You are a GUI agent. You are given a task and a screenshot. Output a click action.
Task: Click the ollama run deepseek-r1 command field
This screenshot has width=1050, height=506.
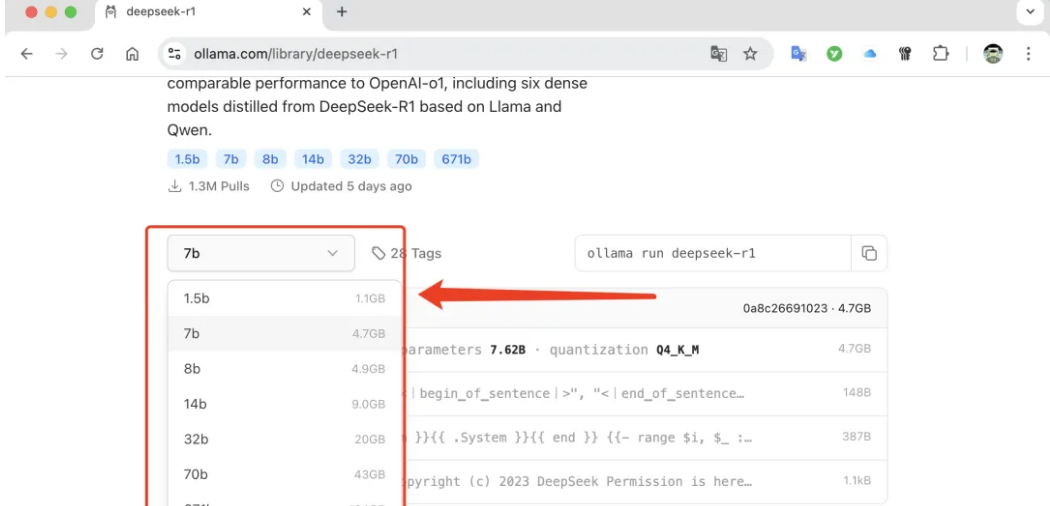[x=713, y=254]
